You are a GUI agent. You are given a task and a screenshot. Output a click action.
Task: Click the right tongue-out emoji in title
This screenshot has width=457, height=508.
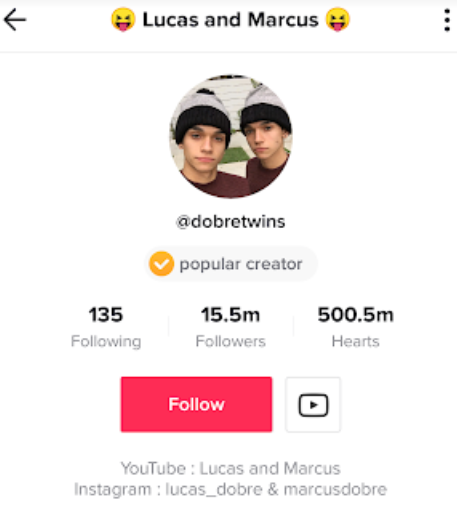tap(338, 19)
